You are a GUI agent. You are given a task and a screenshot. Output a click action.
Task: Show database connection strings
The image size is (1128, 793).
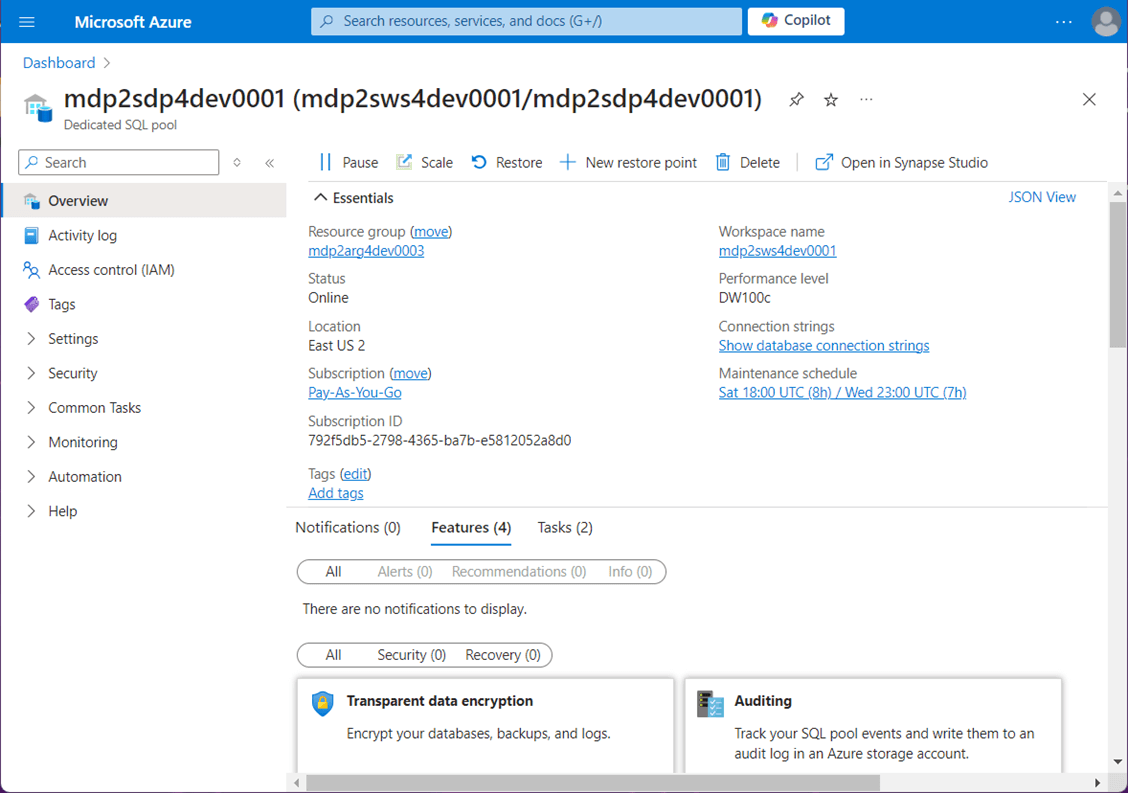[x=824, y=346]
